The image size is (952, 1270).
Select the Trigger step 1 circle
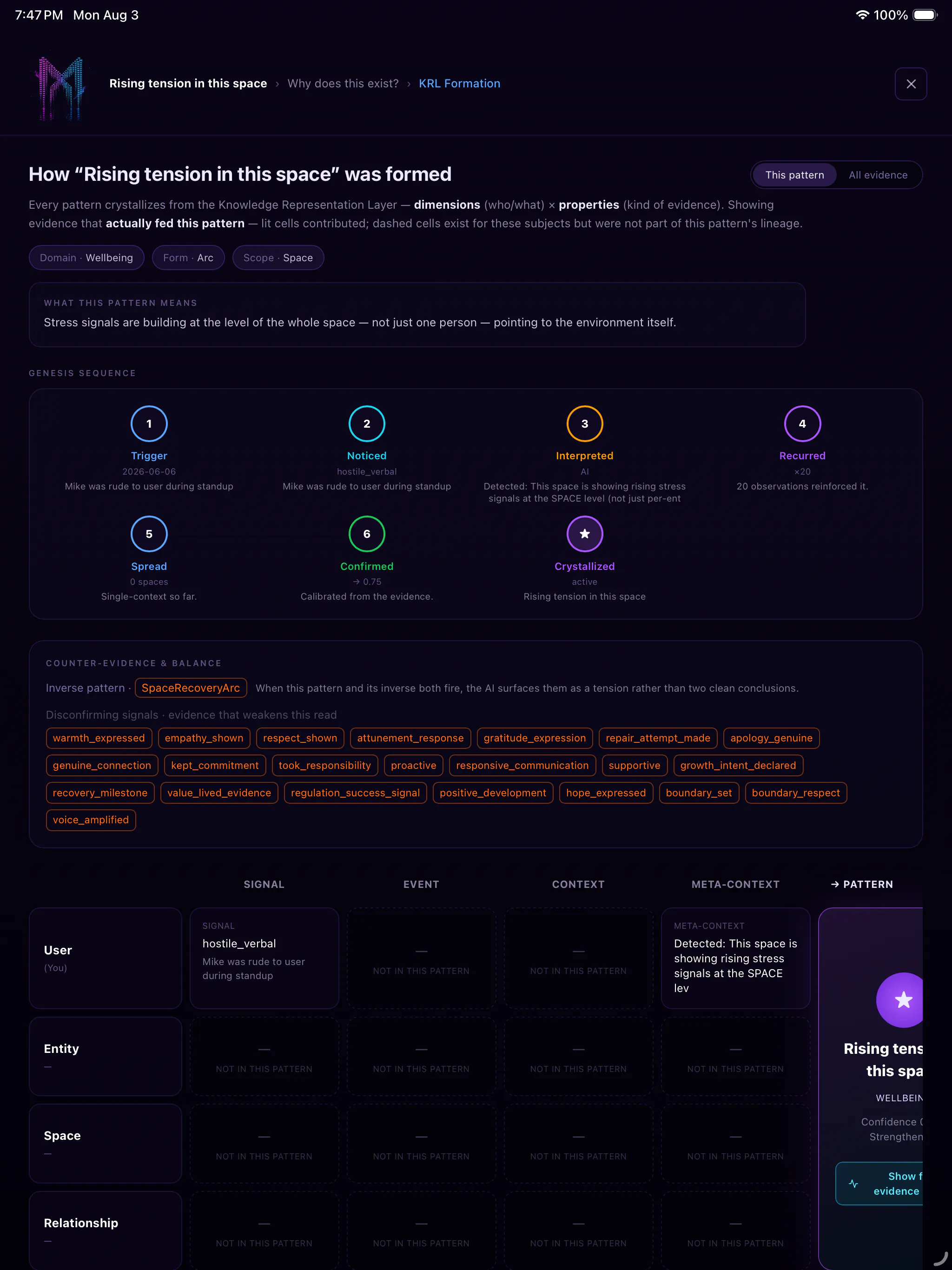pos(149,423)
